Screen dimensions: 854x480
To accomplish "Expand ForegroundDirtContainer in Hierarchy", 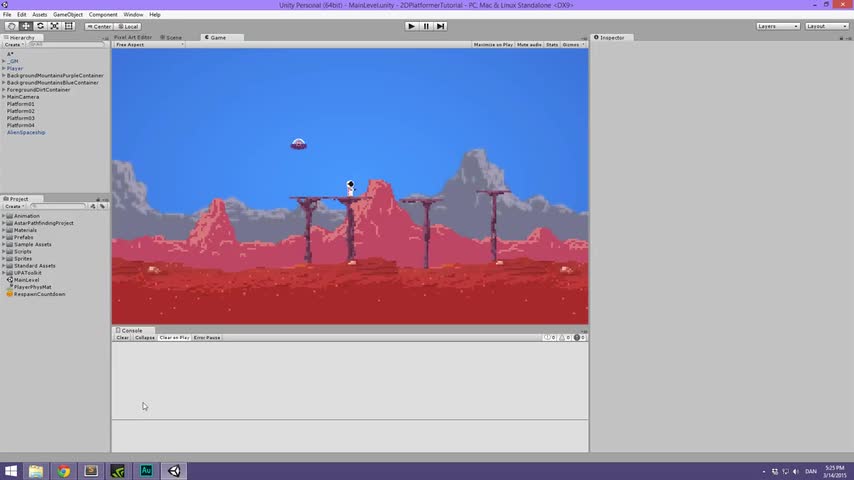I will point(4,90).
